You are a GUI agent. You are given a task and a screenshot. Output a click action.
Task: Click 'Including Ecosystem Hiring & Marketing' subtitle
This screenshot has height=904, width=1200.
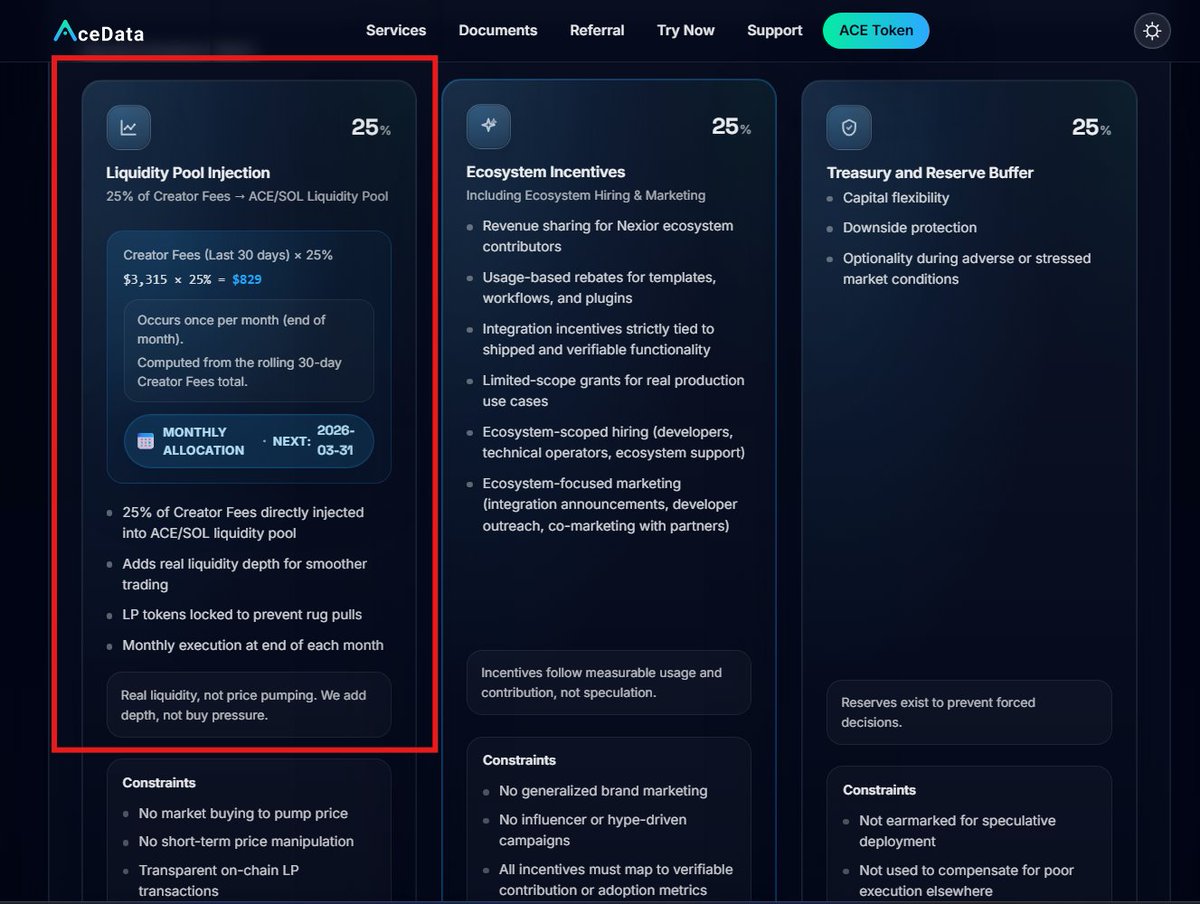(586, 195)
